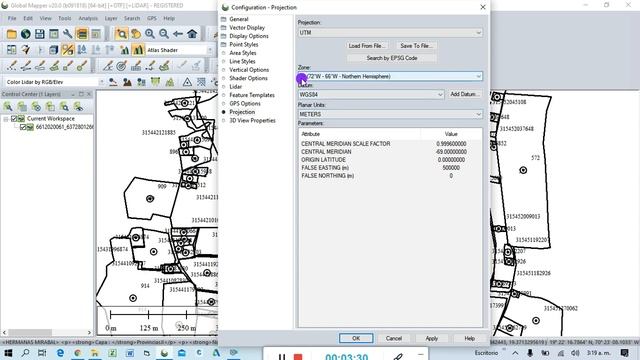
Task: Select FALSE EASTING parameter row
Action: click(x=390, y=168)
